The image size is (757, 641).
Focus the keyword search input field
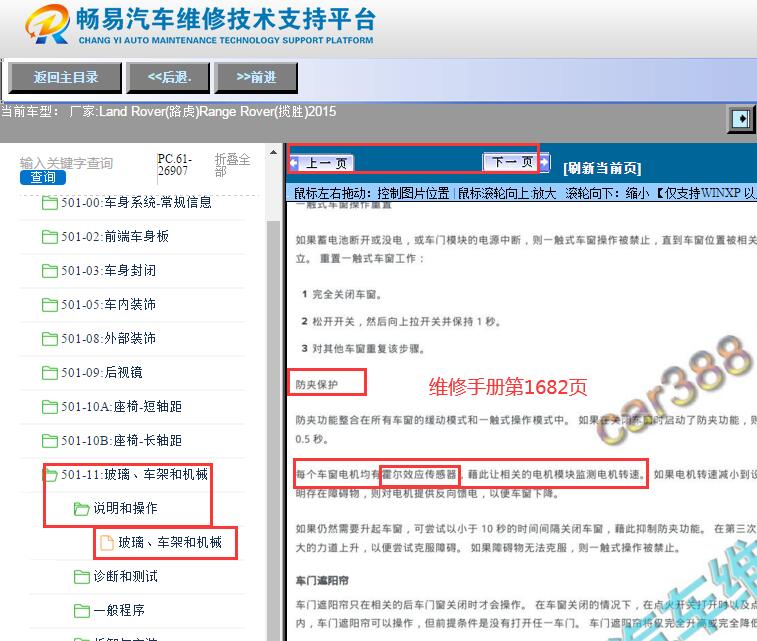(x=66, y=163)
